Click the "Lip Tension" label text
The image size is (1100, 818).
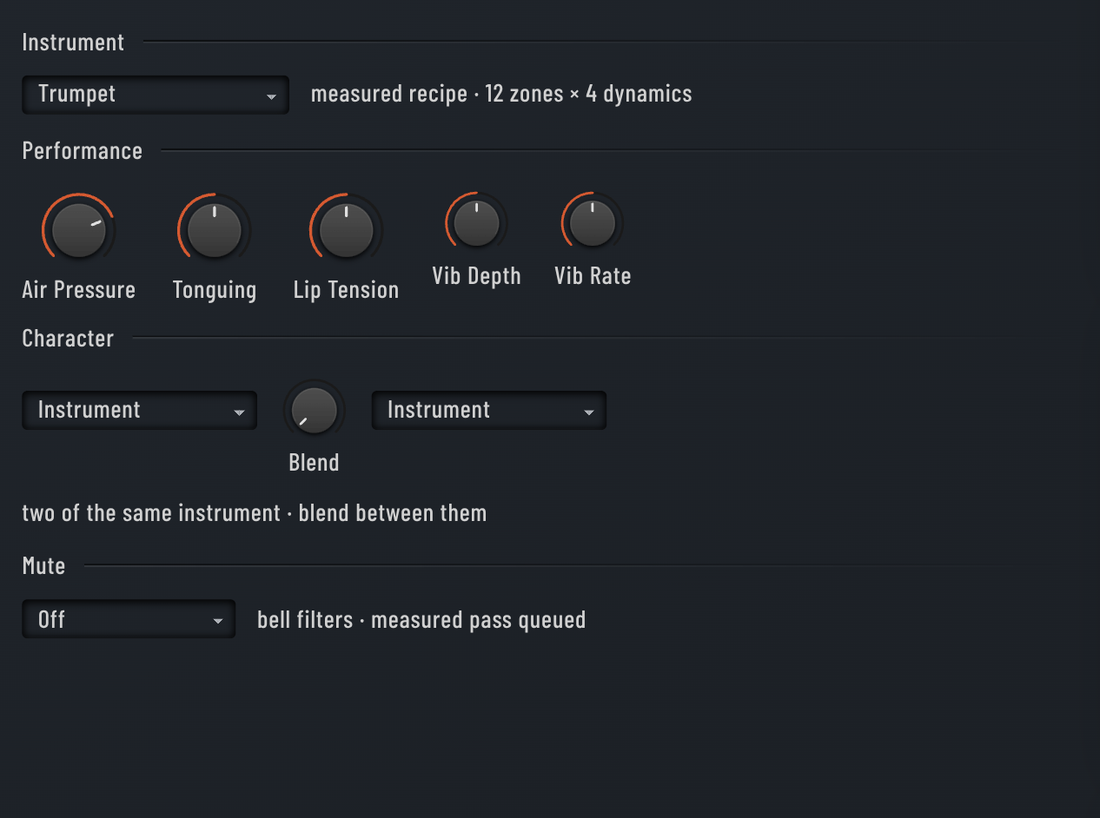[346, 290]
